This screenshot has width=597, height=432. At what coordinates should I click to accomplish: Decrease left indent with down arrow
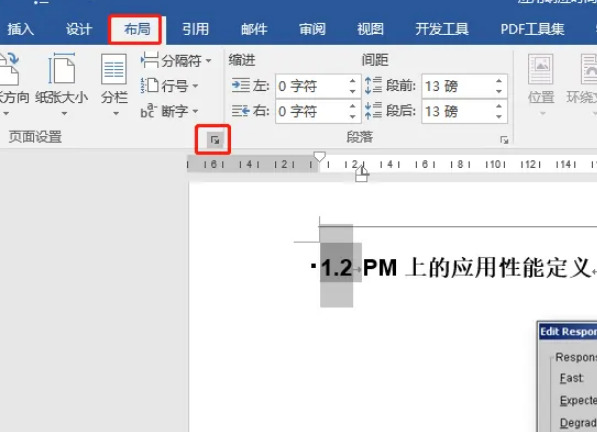click(x=353, y=92)
